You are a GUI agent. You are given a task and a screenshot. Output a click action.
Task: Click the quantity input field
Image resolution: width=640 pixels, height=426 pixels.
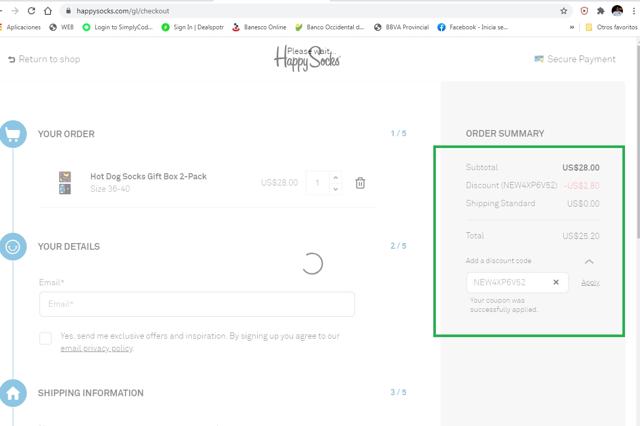pyautogui.click(x=318, y=183)
